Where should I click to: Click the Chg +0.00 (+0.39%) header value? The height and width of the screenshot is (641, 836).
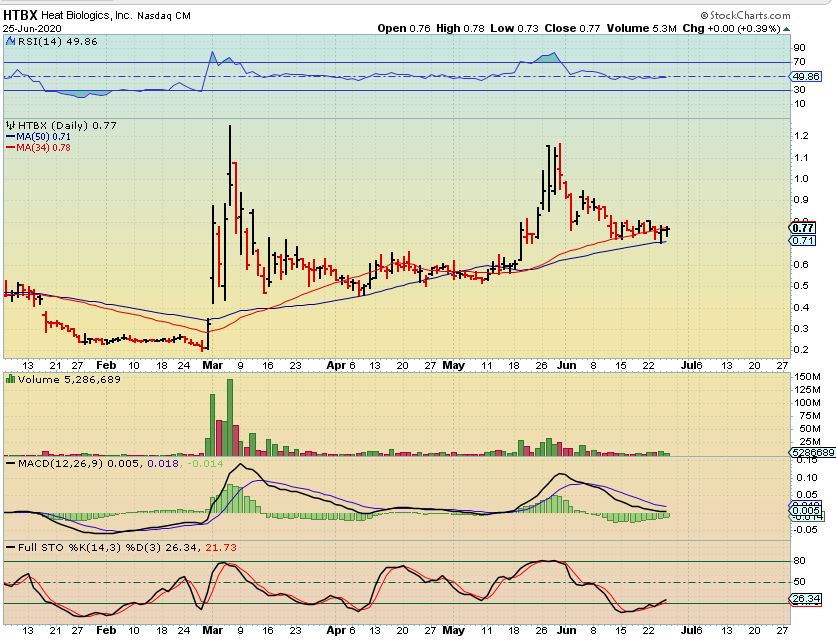point(732,28)
